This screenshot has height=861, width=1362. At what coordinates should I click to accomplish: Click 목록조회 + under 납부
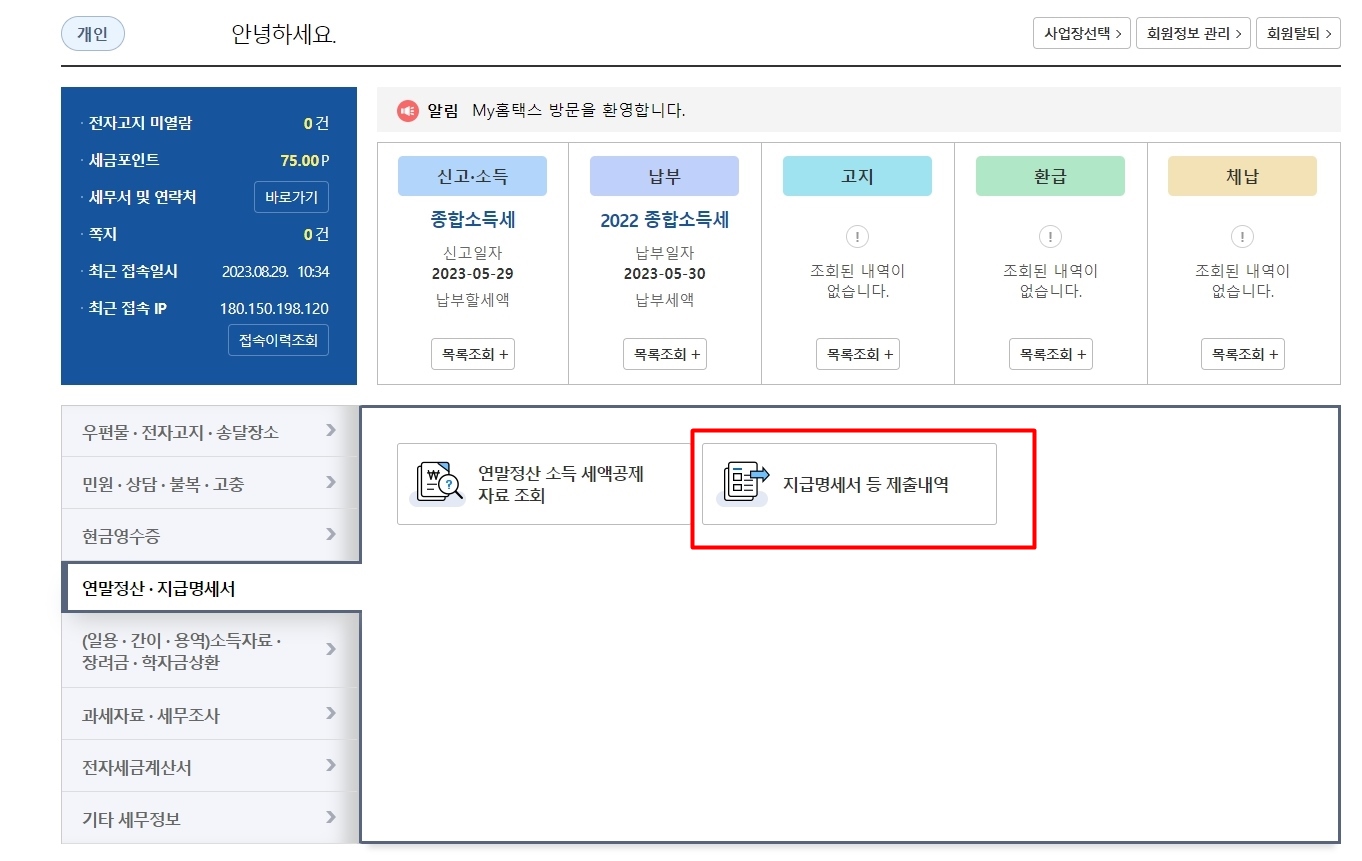665,354
